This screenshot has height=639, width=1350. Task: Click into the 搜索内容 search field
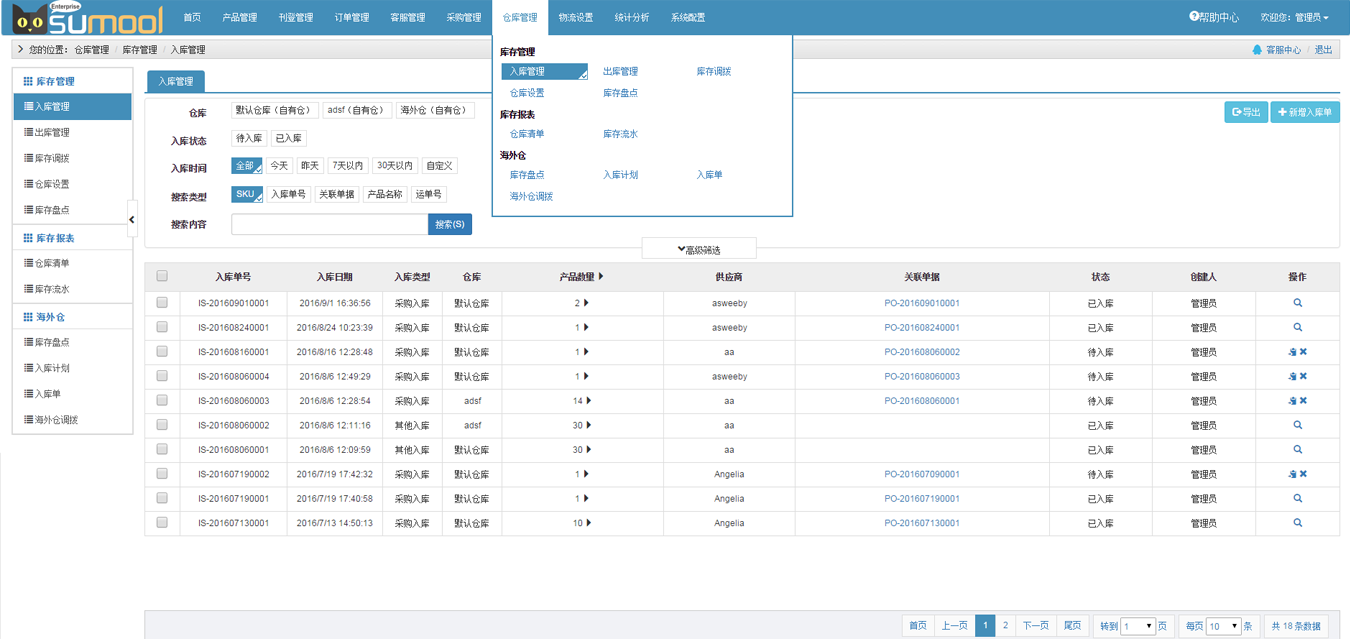329,225
